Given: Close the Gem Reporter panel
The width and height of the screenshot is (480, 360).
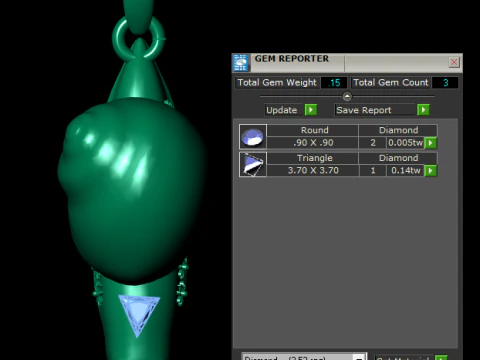Looking at the screenshot, I should (454, 62).
